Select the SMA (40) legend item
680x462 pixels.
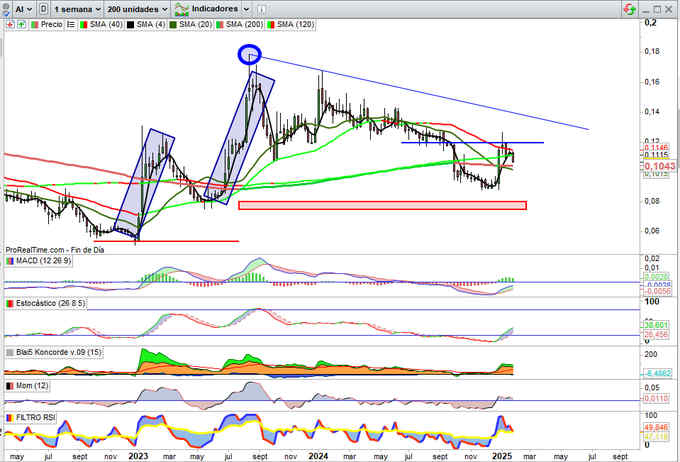[103, 23]
